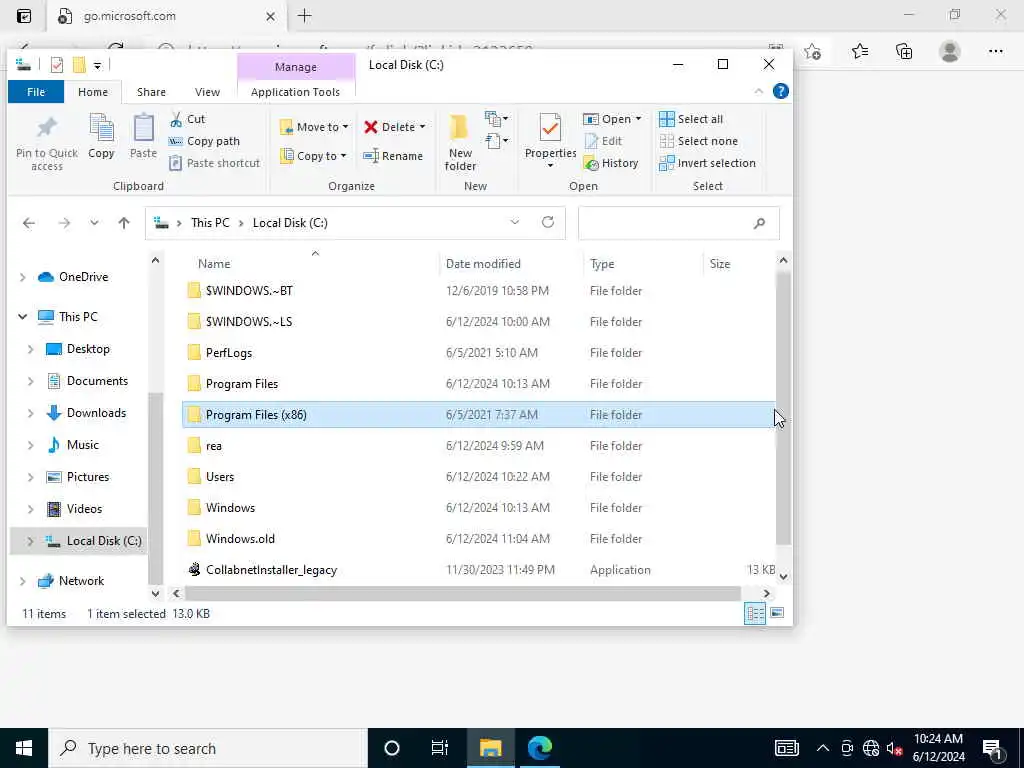Open Edge favorites star icon
1024x768 pixels.
tap(860, 51)
